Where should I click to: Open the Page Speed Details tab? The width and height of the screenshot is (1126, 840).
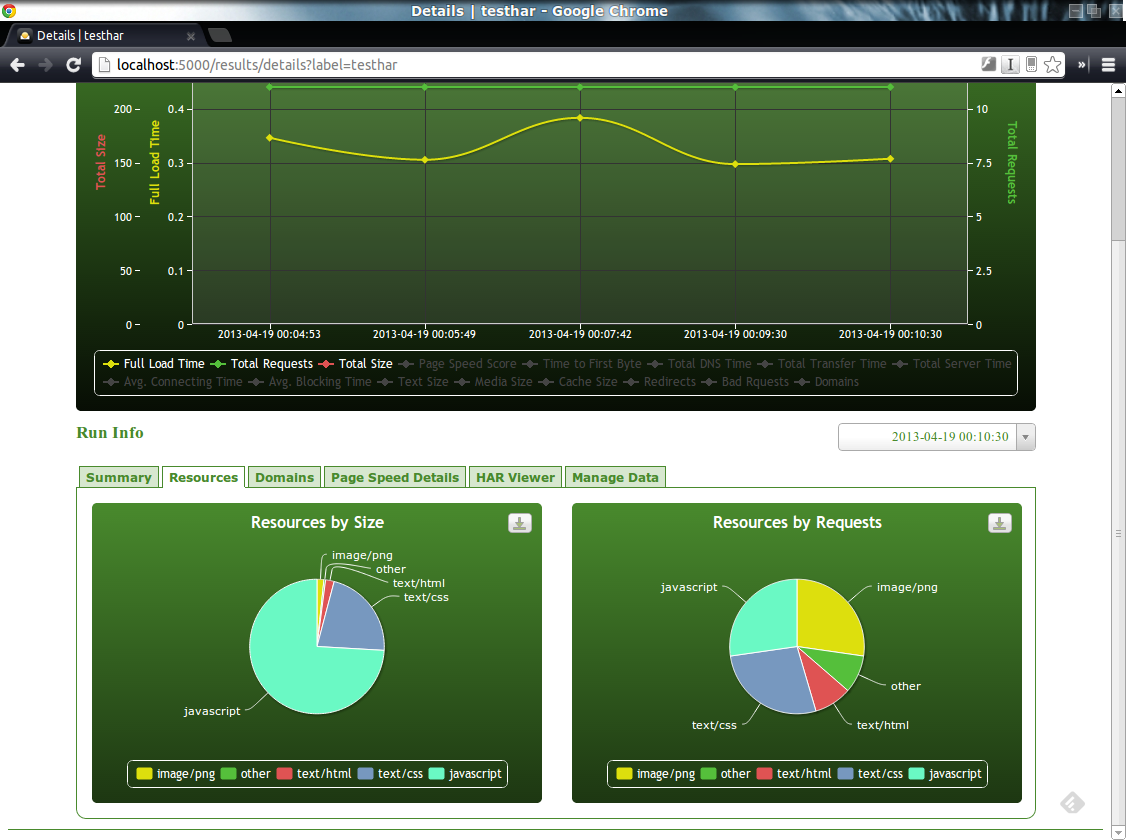tap(395, 477)
